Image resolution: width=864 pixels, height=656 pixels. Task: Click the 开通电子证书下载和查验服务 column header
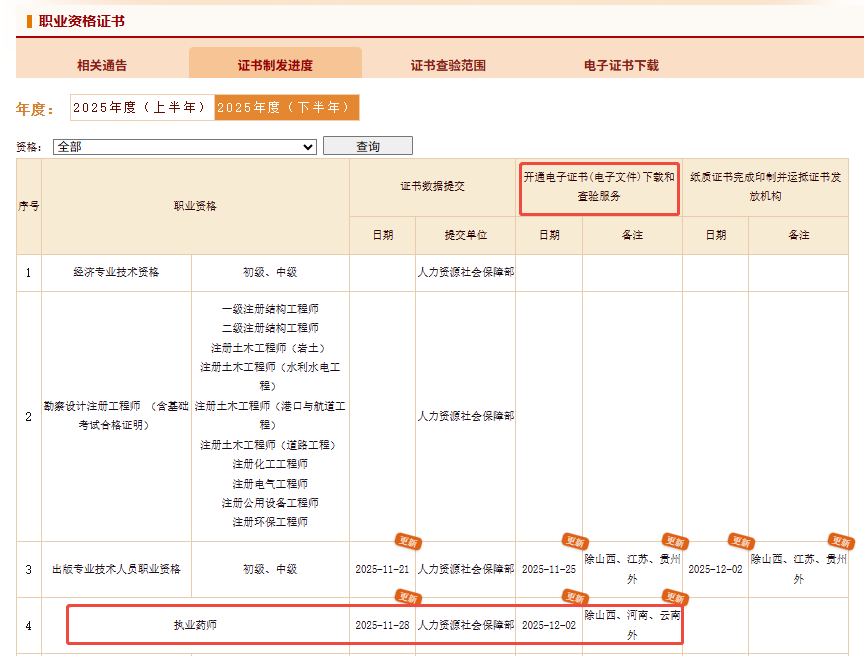point(599,187)
